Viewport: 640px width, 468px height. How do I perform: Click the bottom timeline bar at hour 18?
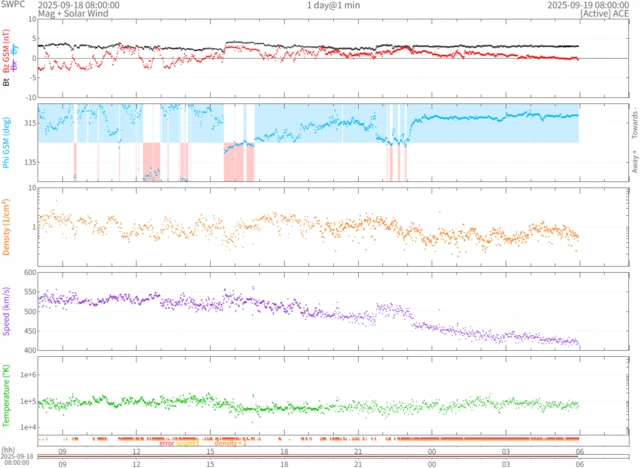tap(284, 457)
